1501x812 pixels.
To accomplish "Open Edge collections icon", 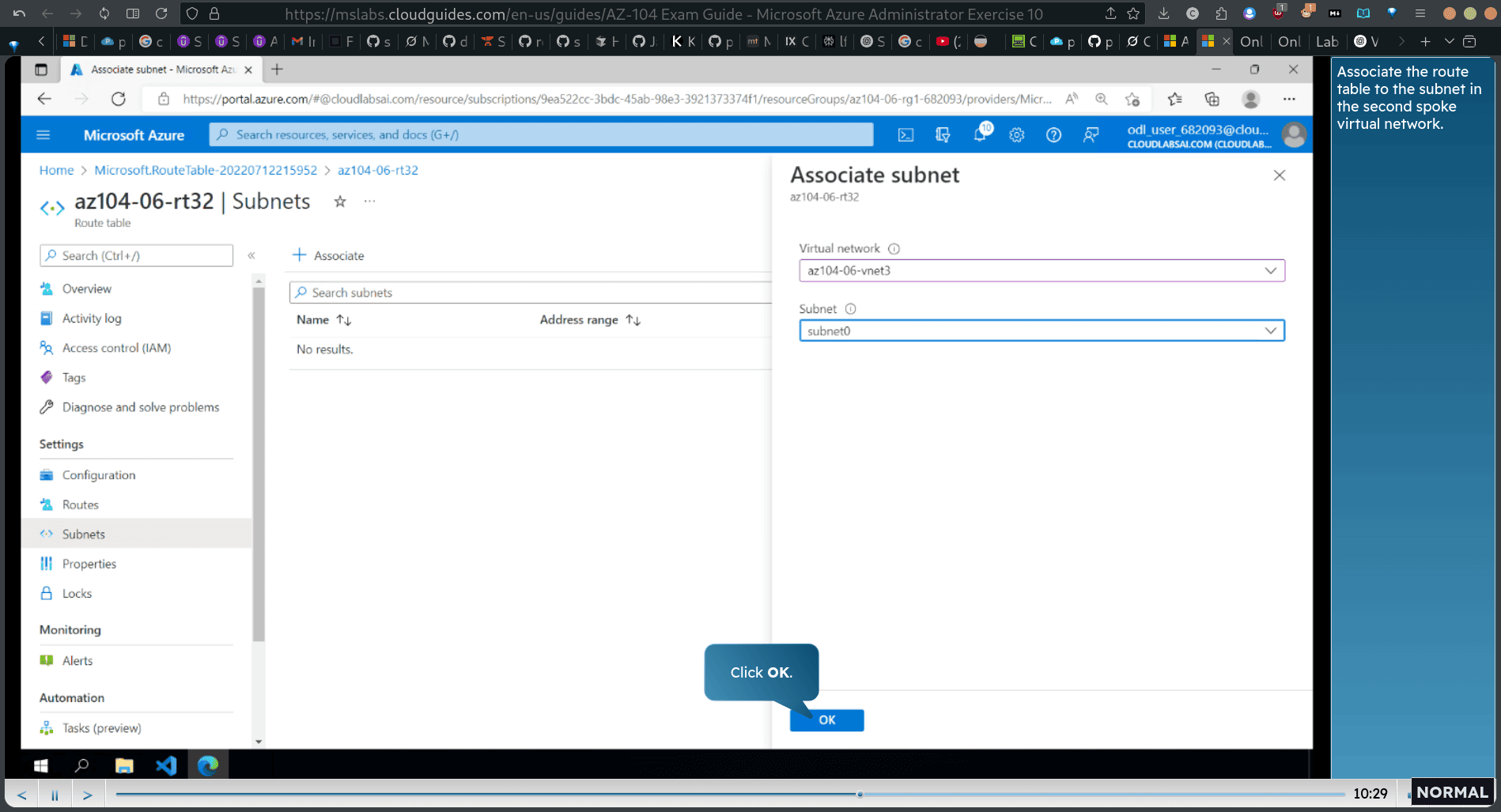I will 1212,99.
